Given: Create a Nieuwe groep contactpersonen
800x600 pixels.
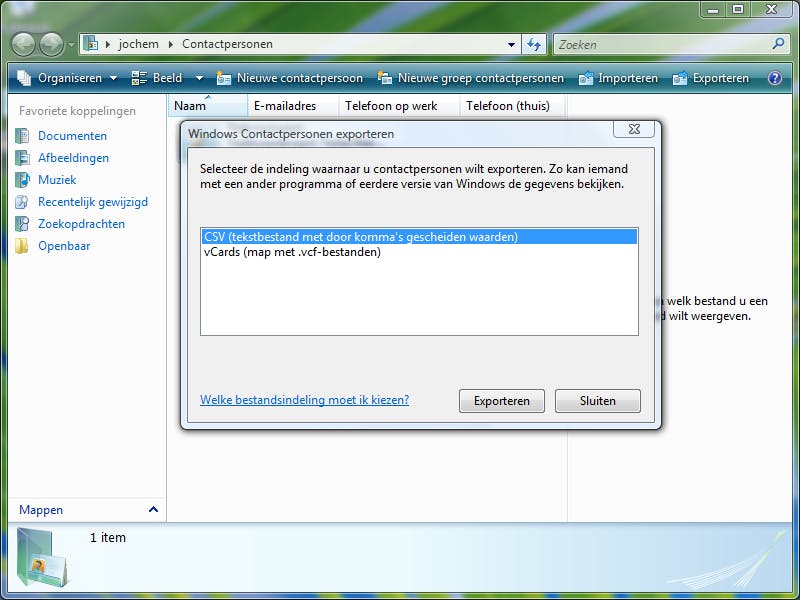Looking at the screenshot, I should click(470, 78).
